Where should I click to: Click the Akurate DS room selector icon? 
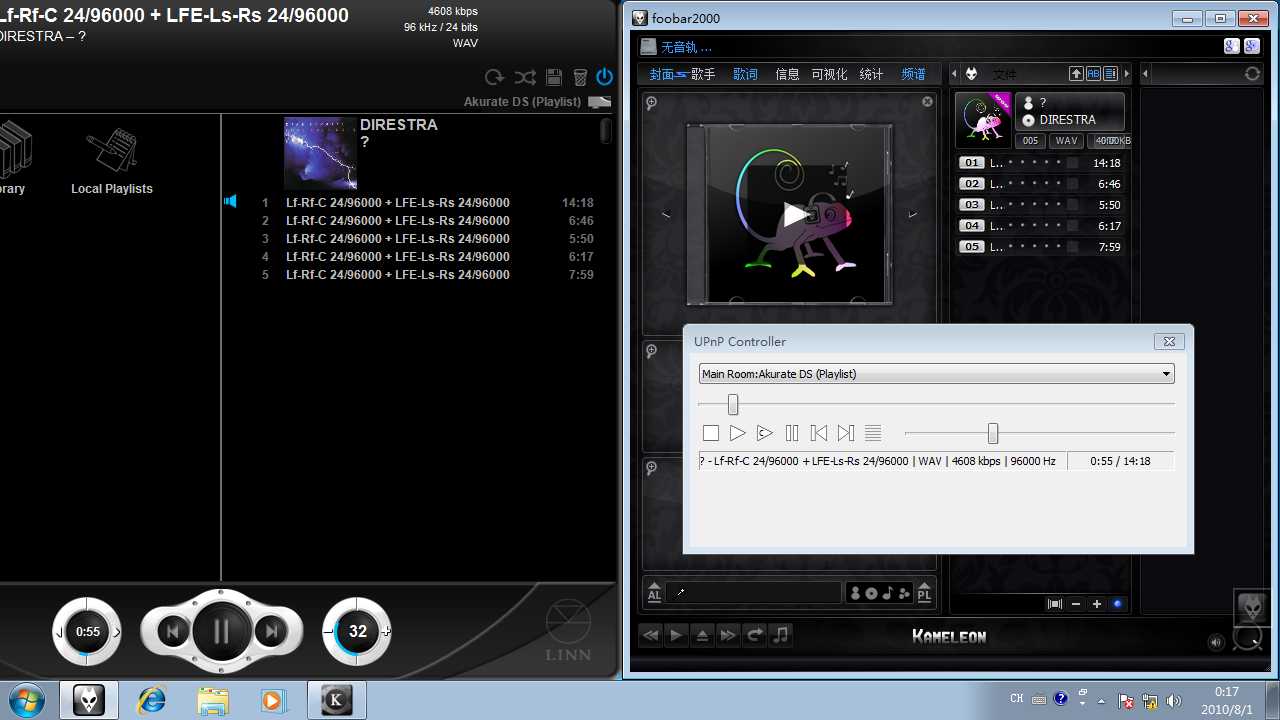pos(599,102)
